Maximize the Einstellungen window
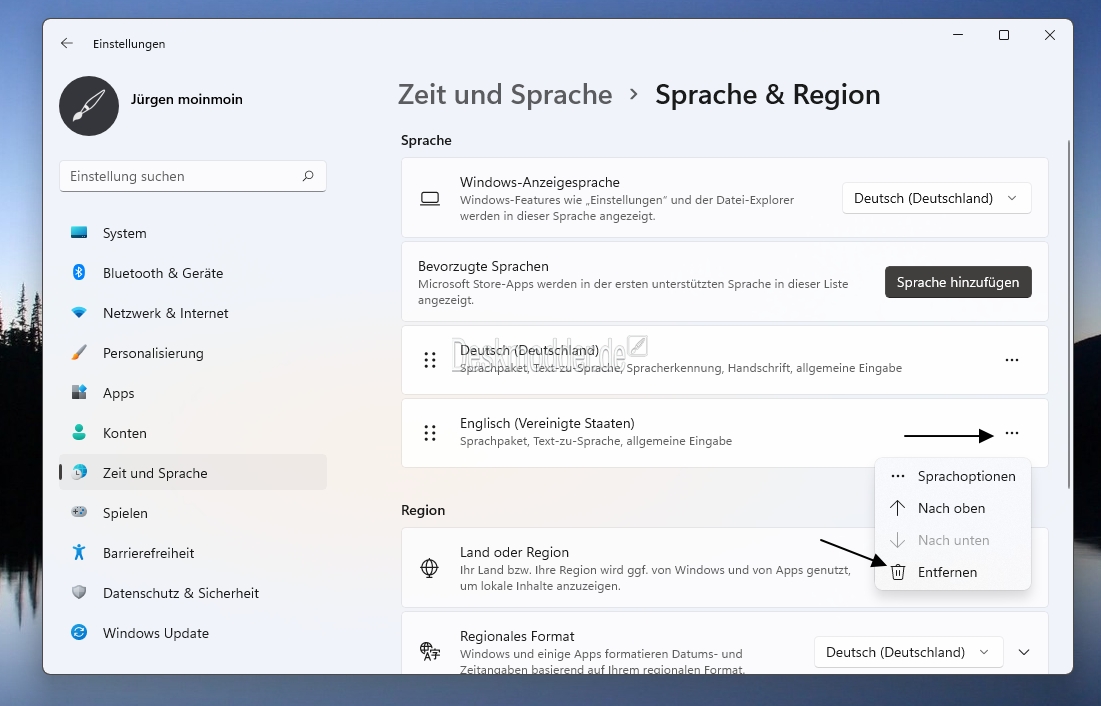This screenshot has height=706, width=1101. tap(1004, 35)
